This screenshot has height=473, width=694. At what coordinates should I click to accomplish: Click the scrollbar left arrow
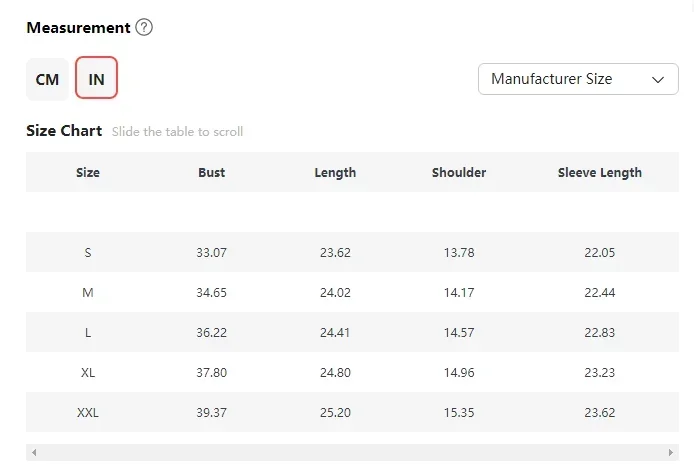click(34, 453)
